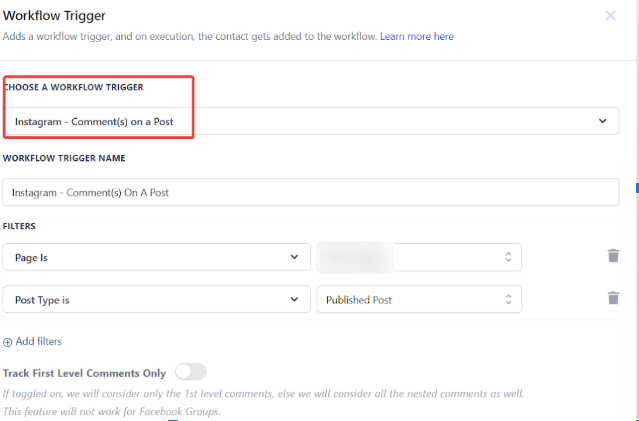
Task: Click up-down arrows on "Published Post" selector
Action: (x=508, y=299)
